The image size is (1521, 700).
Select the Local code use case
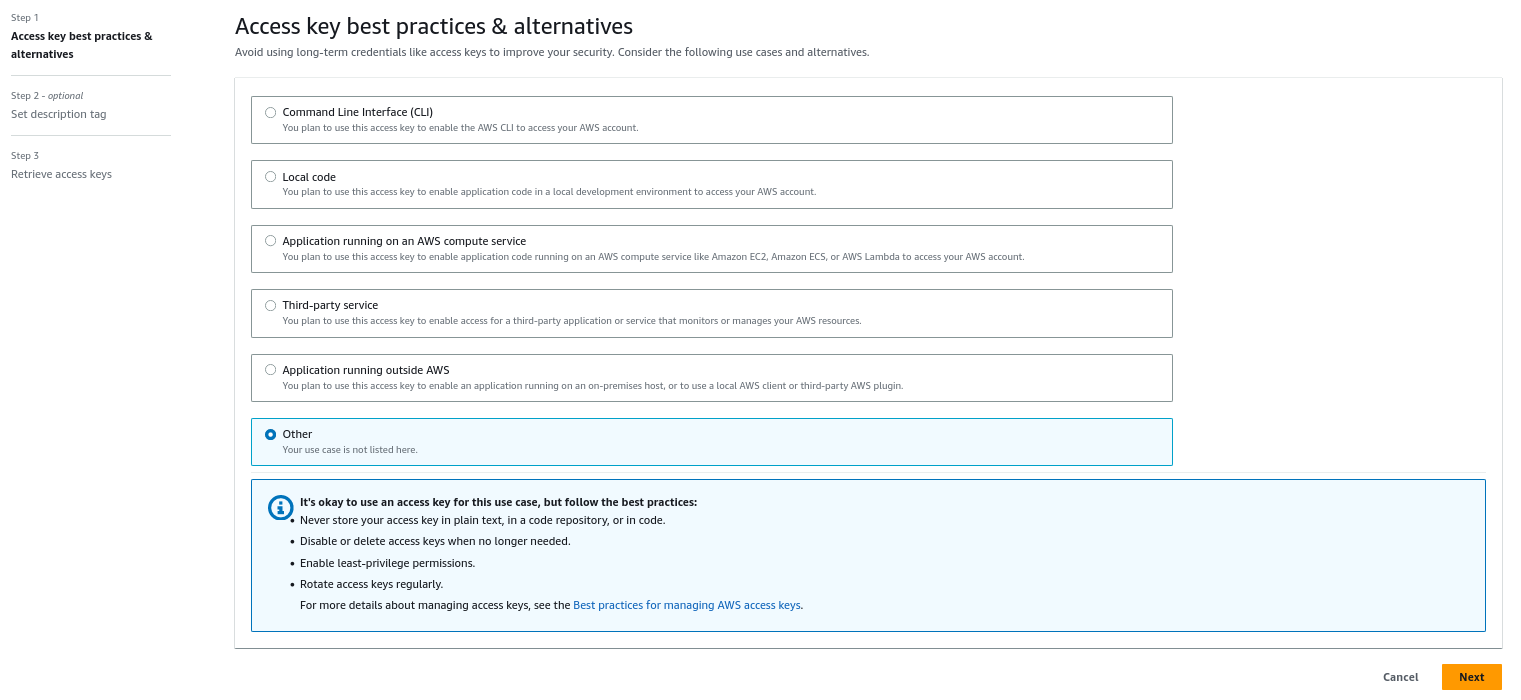[270, 176]
